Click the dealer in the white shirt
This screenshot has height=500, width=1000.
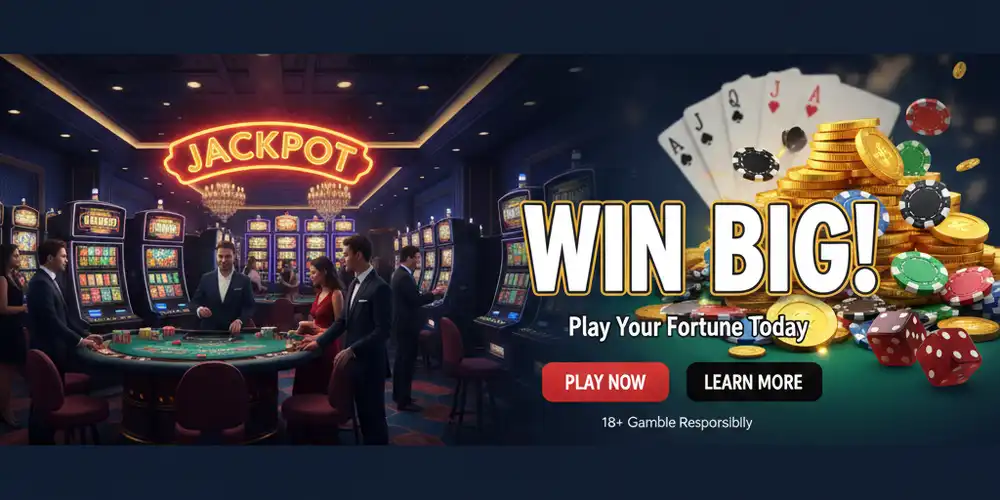click(224, 287)
